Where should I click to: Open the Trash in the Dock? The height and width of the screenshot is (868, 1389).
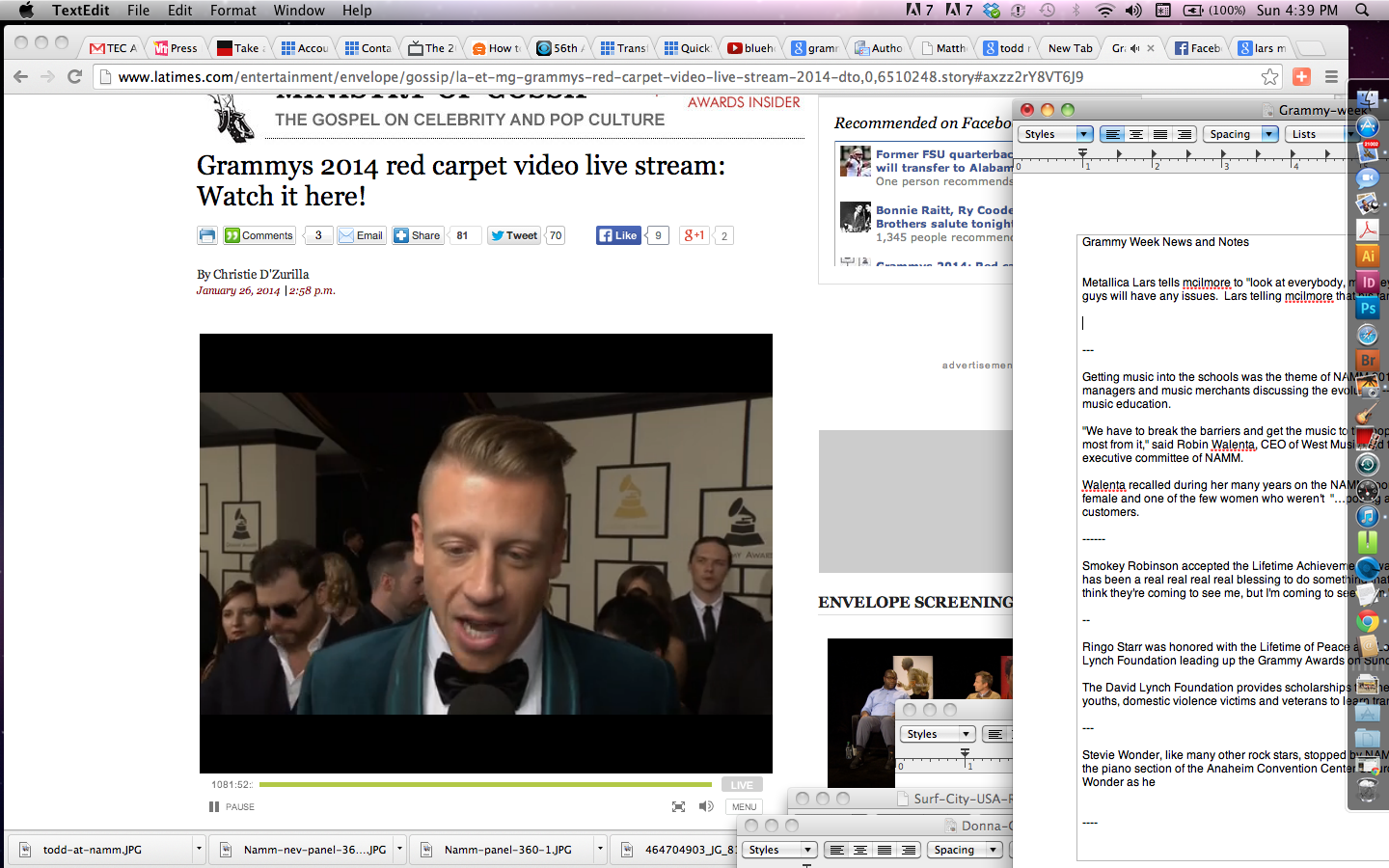coord(1368,791)
